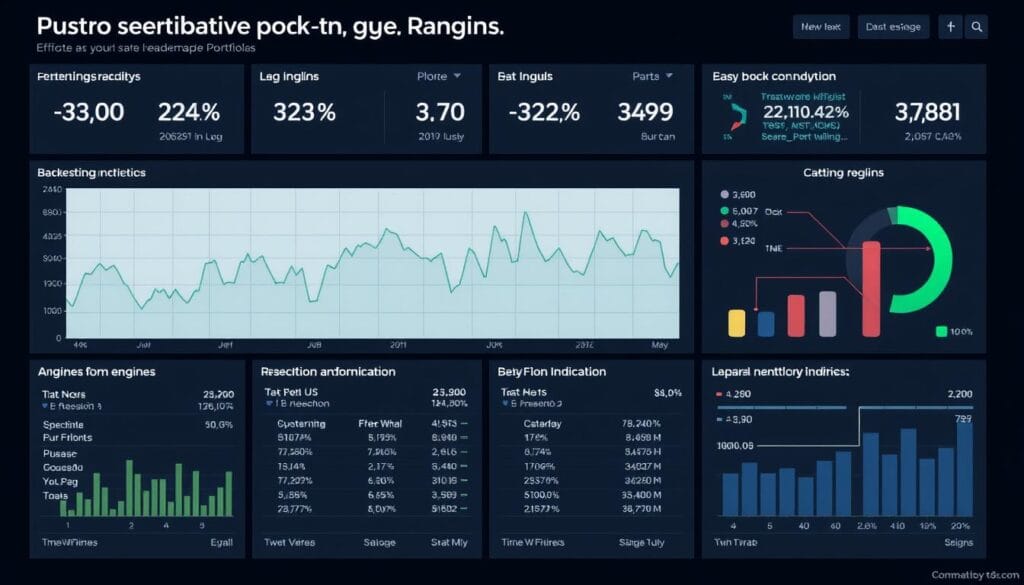
Task: Click the plus icon beside search
Action: [x=951, y=27]
